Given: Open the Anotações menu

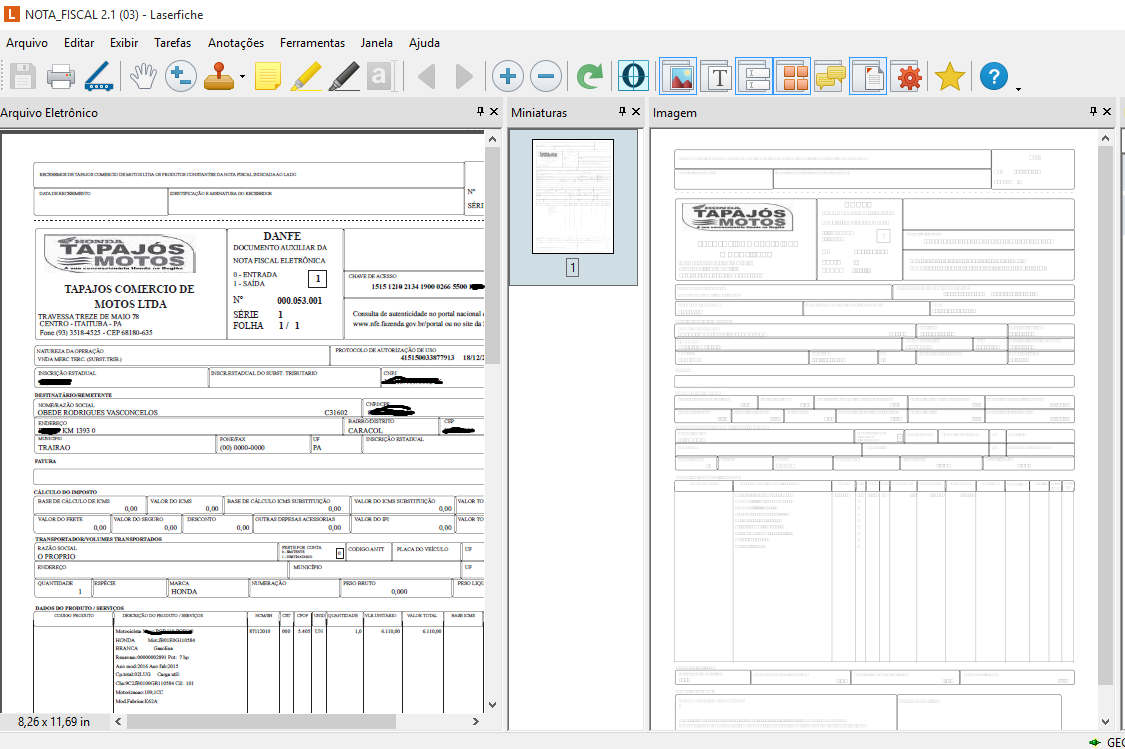Looking at the screenshot, I should [236, 43].
